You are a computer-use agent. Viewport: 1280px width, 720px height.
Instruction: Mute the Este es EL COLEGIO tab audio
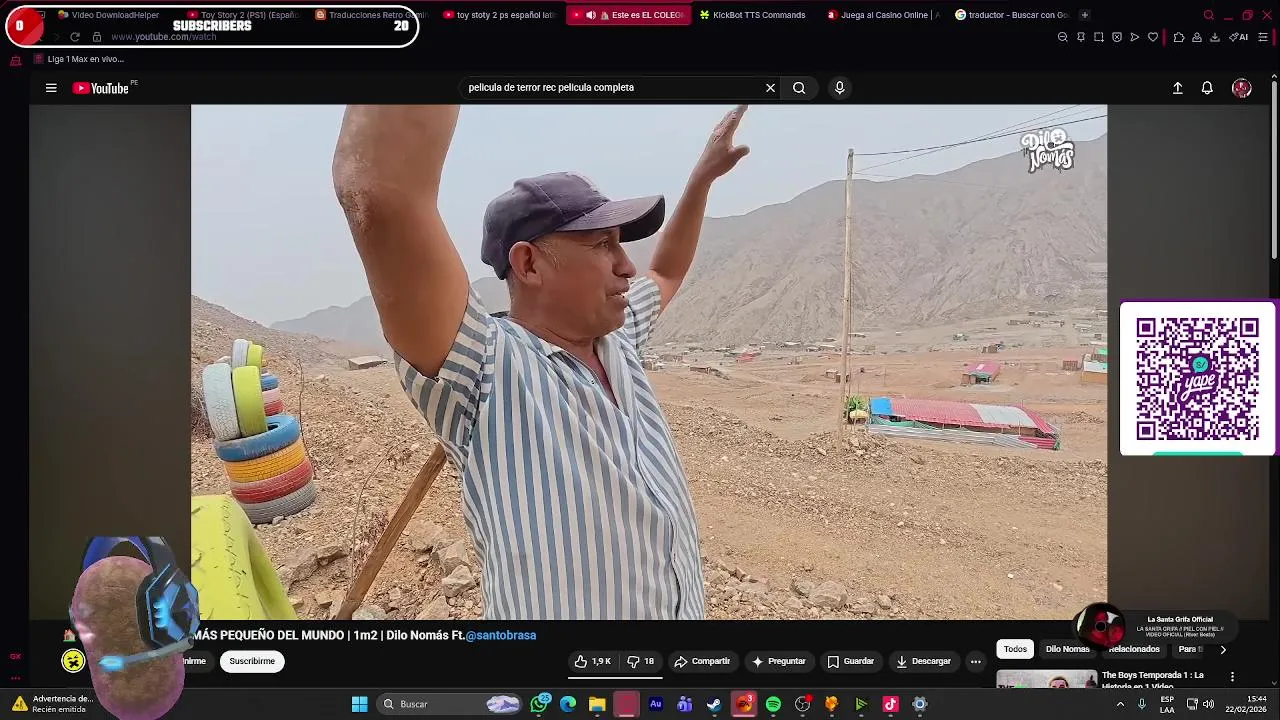(x=591, y=15)
